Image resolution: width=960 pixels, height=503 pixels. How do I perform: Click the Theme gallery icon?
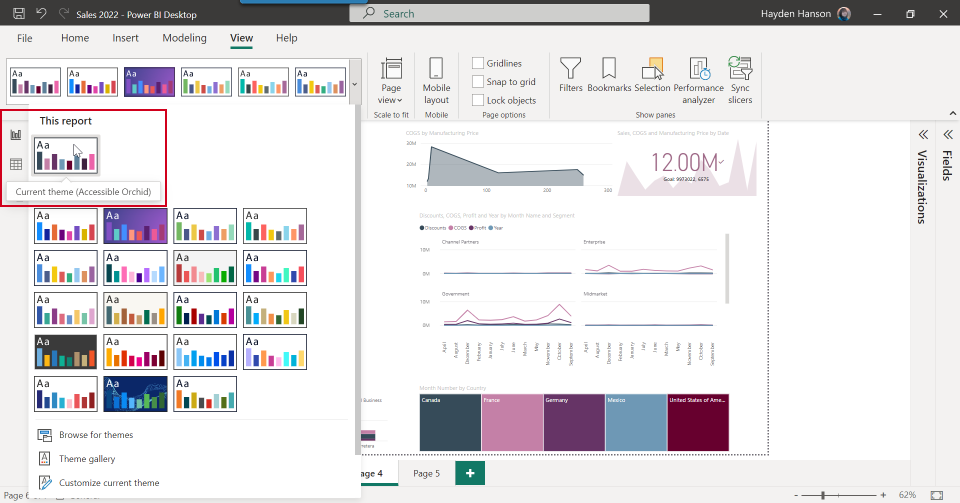click(x=45, y=459)
